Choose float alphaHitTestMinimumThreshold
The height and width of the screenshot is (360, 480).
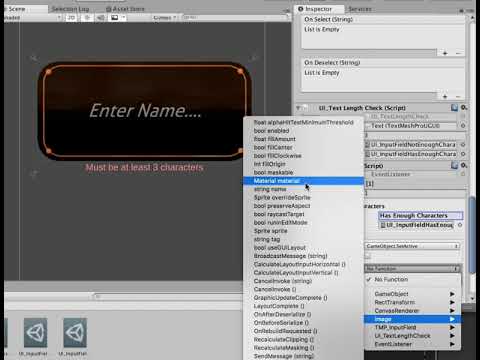tap(303, 122)
